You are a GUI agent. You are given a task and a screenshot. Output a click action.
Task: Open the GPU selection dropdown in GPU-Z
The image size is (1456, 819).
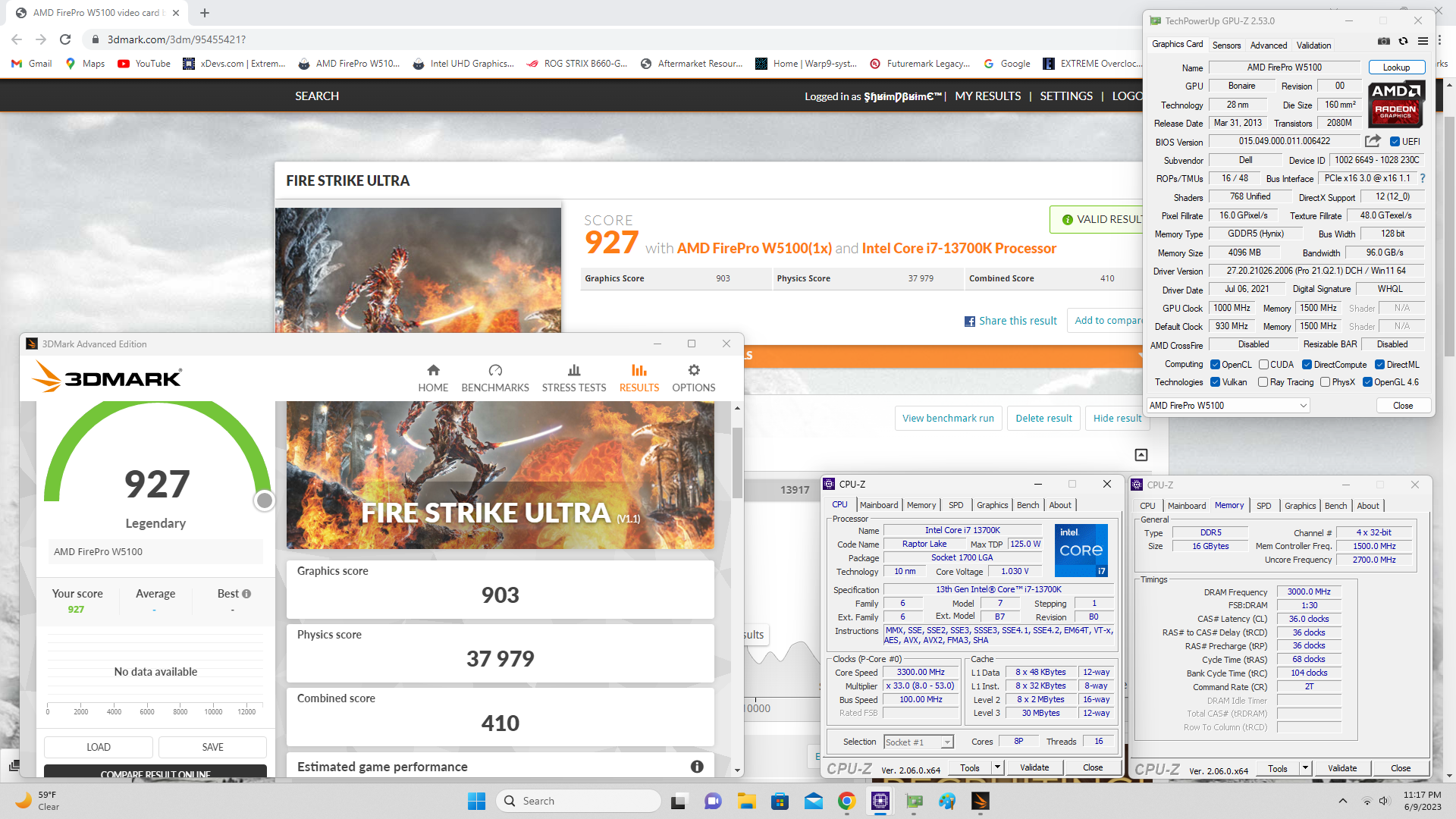pos(1228,406)
